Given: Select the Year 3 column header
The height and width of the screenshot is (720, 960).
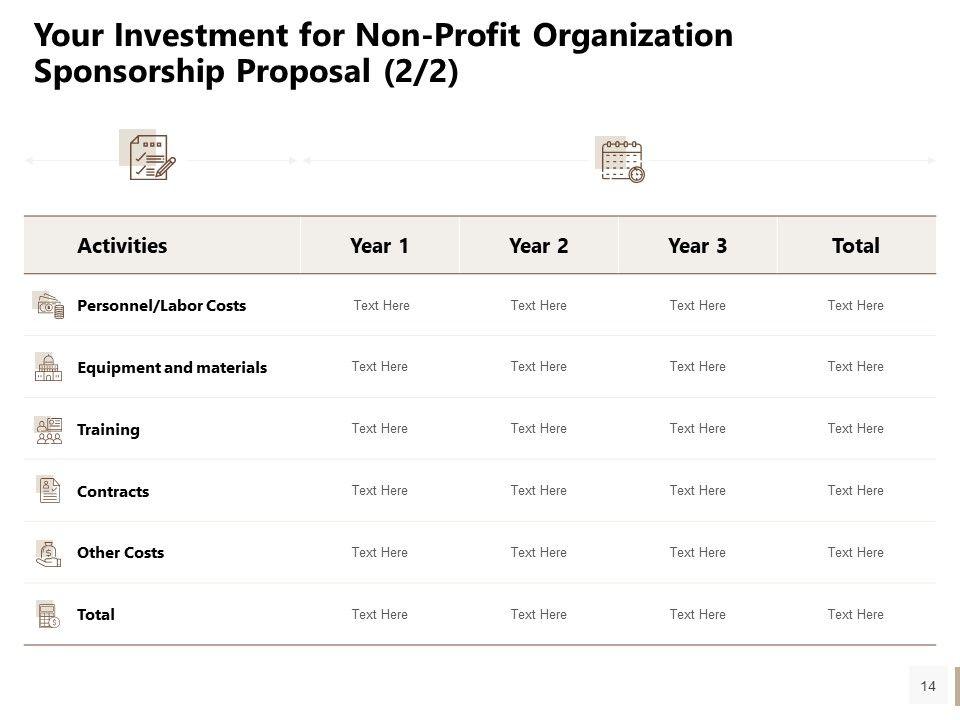Looking at the screenshot, I should point(697,246).
